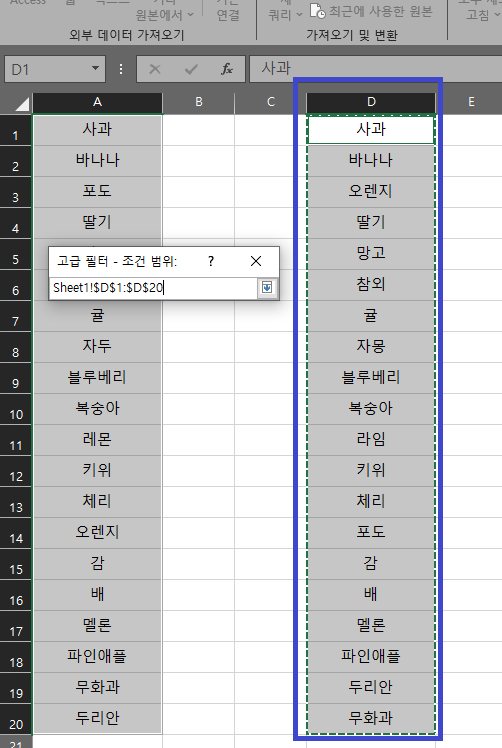Select cell D3 containing 오렌지
Viewport: 502px width, 748px height.
(x=371, y=192)
